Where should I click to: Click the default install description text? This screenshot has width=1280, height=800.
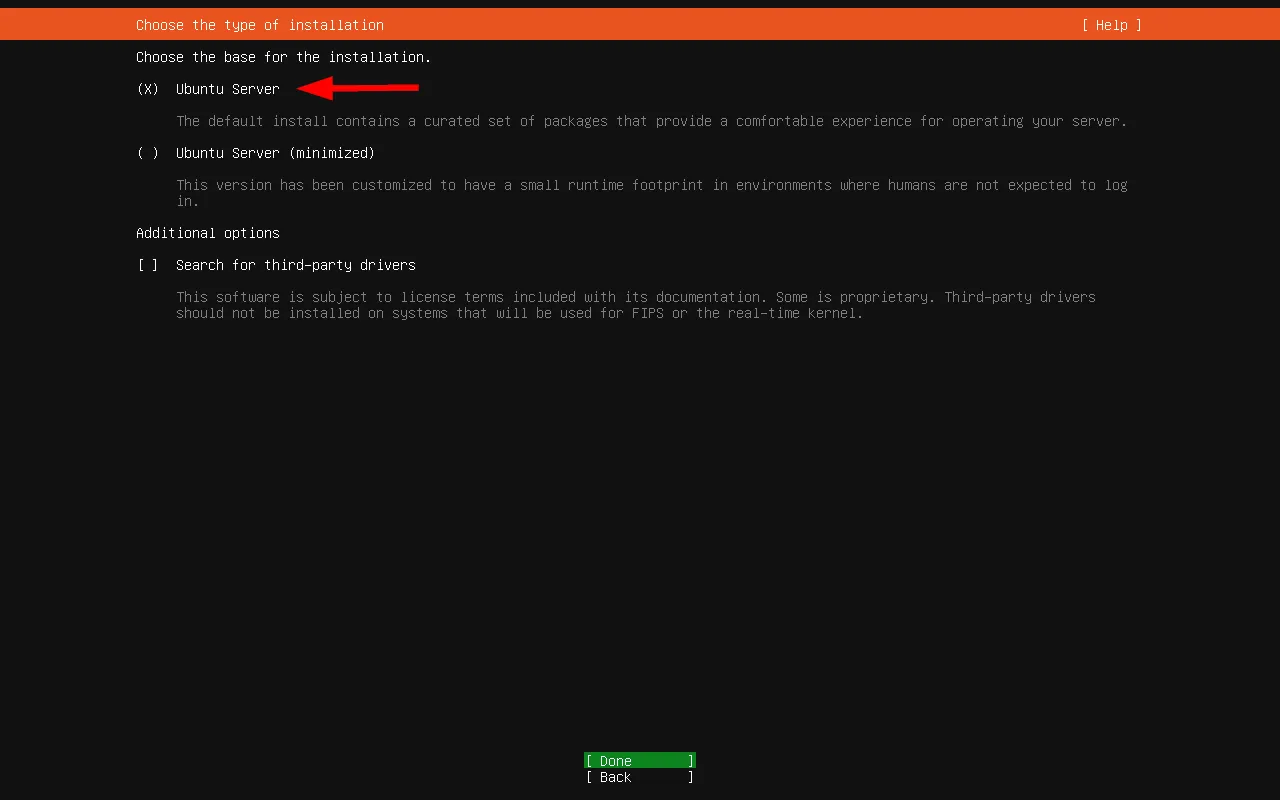pos(652,121)
